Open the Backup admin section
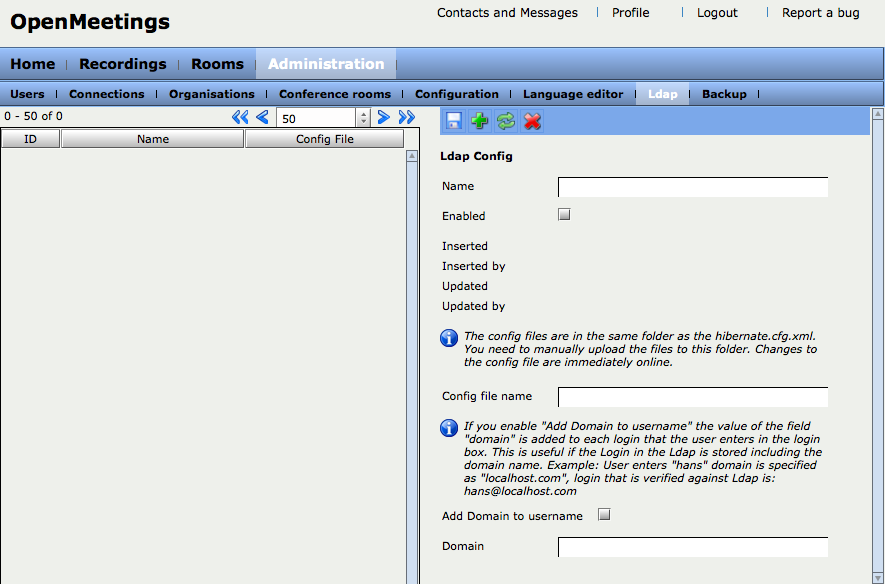The width and height of the screenshot is (885, 584). 724,94
